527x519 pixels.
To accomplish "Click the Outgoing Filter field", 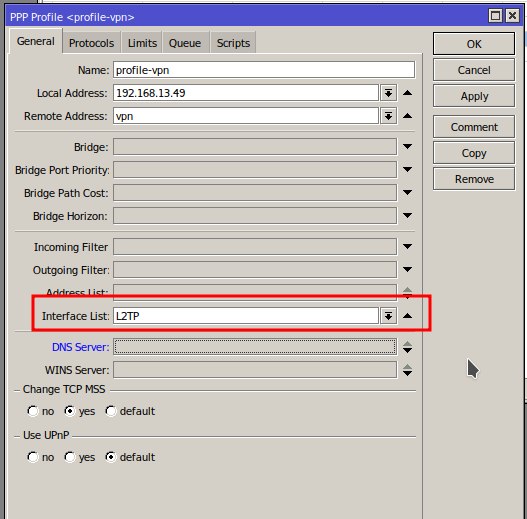I will 255,270.
